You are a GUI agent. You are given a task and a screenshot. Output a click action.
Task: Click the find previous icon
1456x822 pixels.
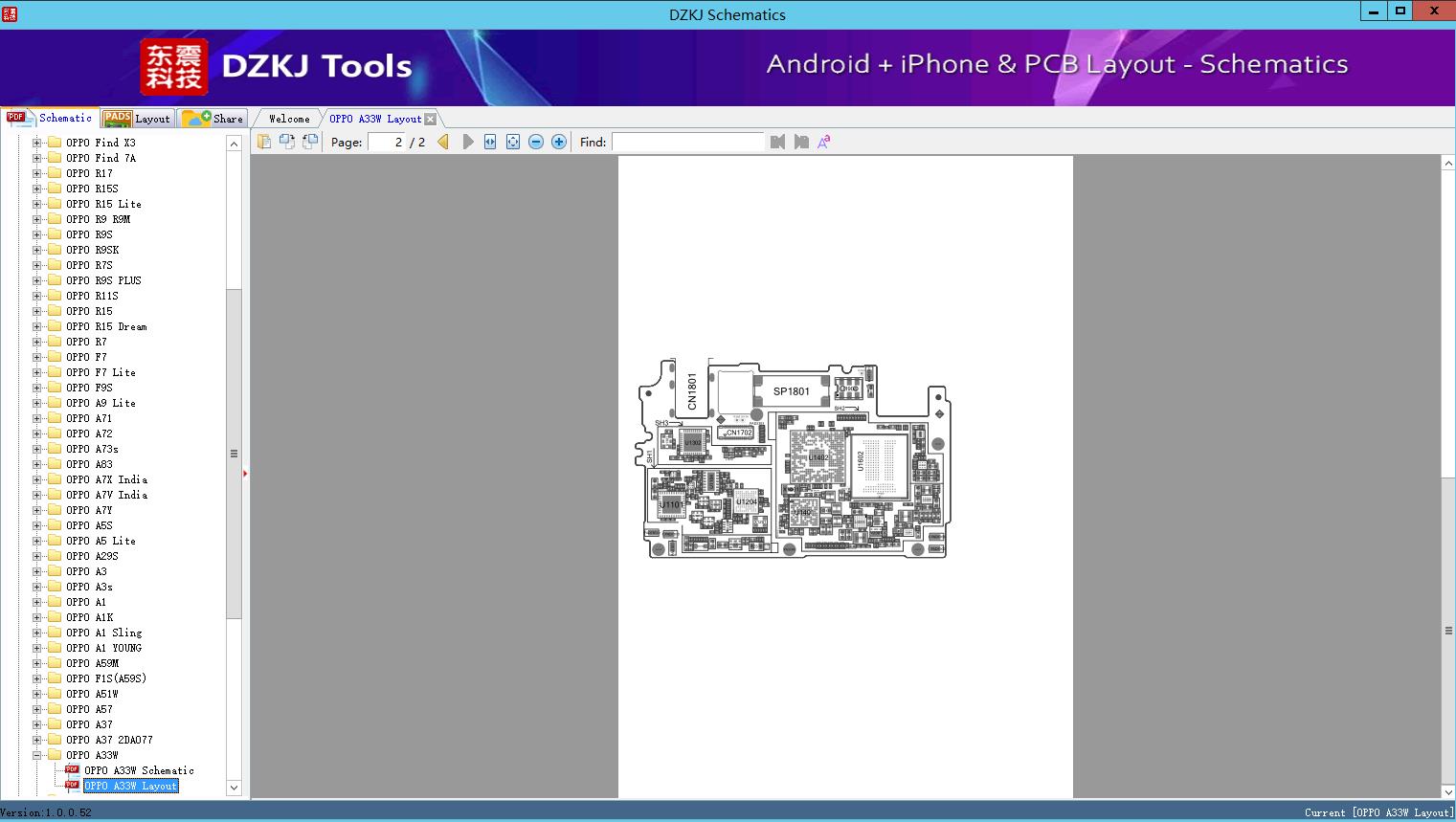777,142
